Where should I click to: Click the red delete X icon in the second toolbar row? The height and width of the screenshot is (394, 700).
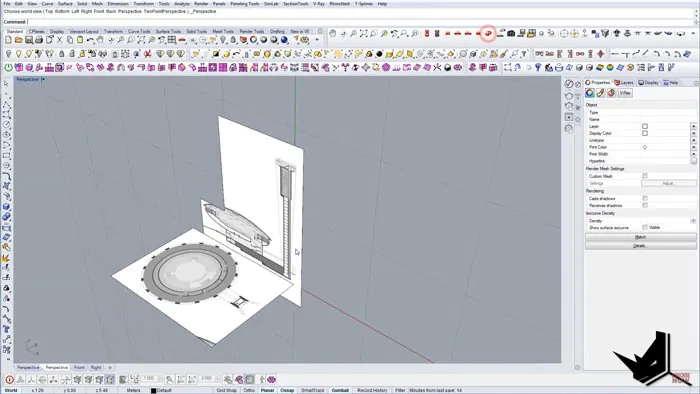(147, 54)
